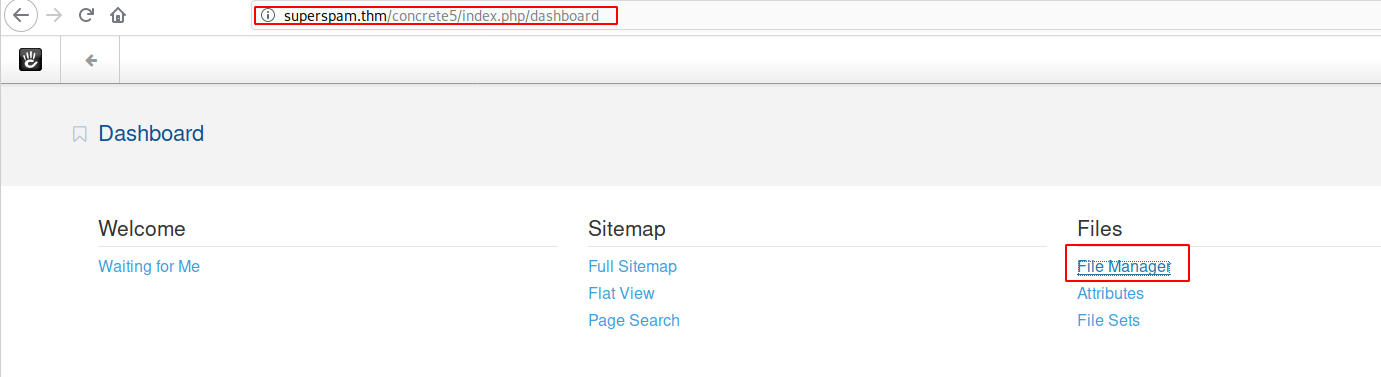Open the Waiting for Me link
This screenshot has height=377, width=1381.
149,266
